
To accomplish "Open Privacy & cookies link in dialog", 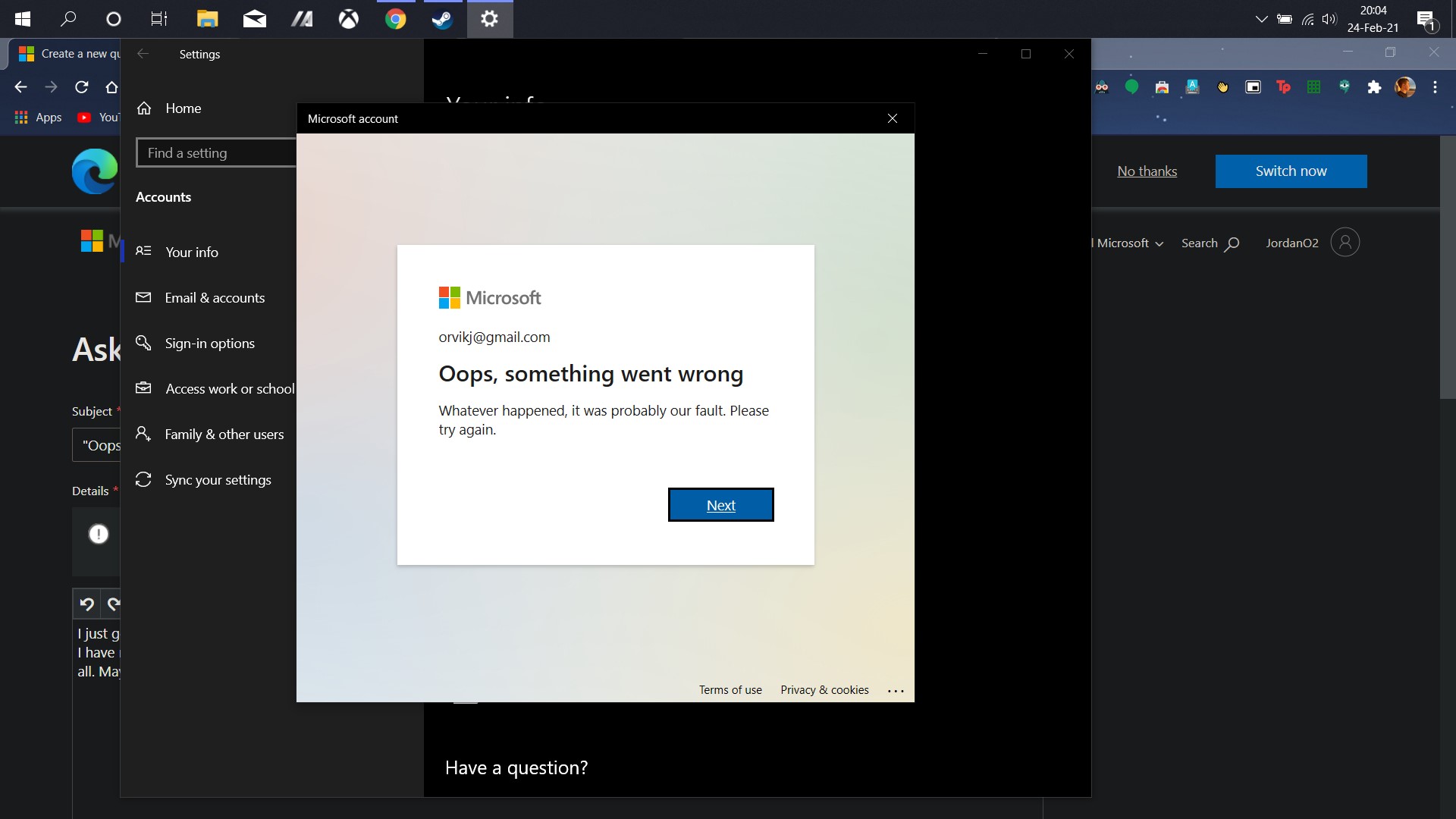I will click(x=825, y=689).
